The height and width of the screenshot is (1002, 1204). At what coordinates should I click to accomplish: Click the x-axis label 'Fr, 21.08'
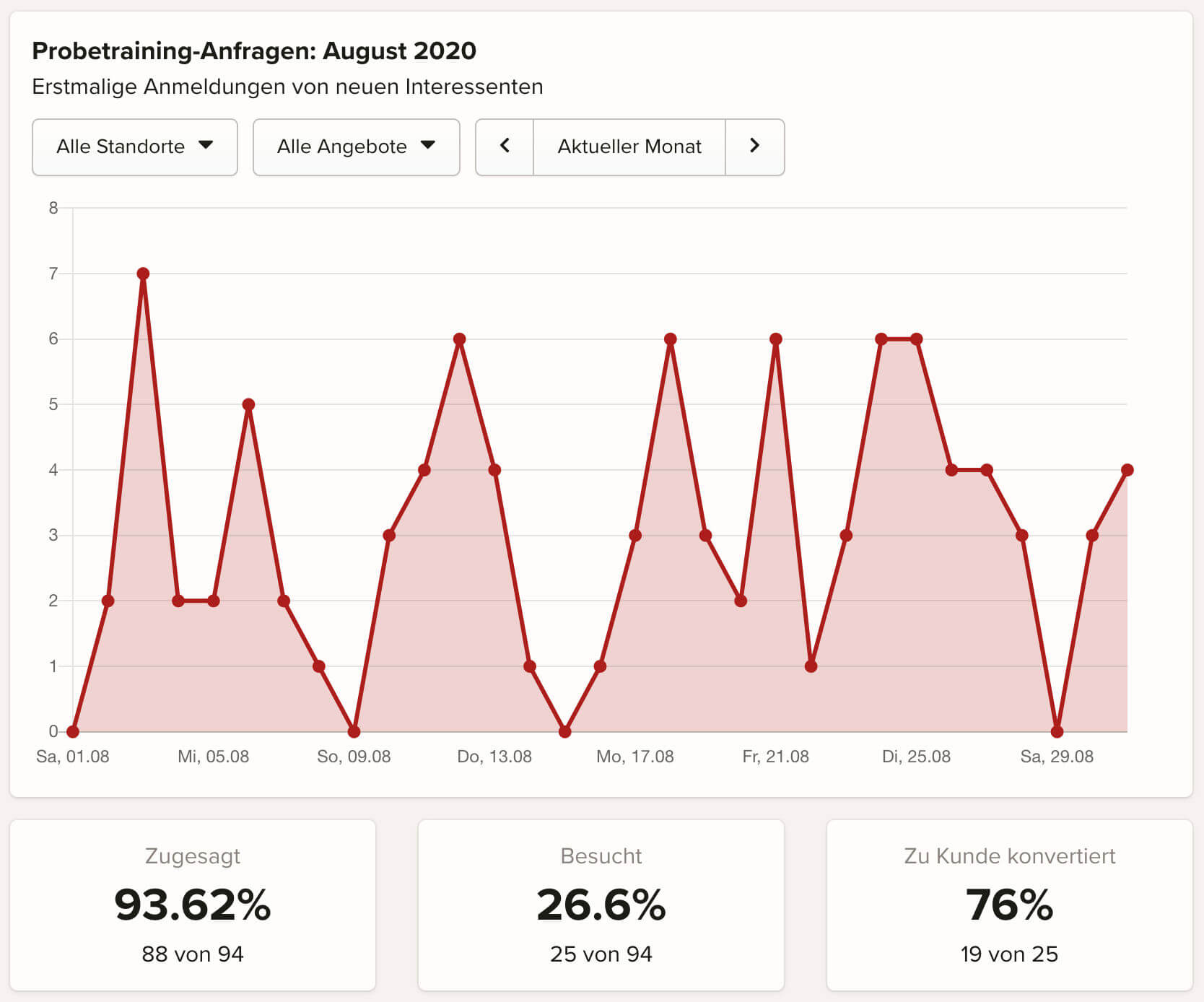(x=776, y=757)
